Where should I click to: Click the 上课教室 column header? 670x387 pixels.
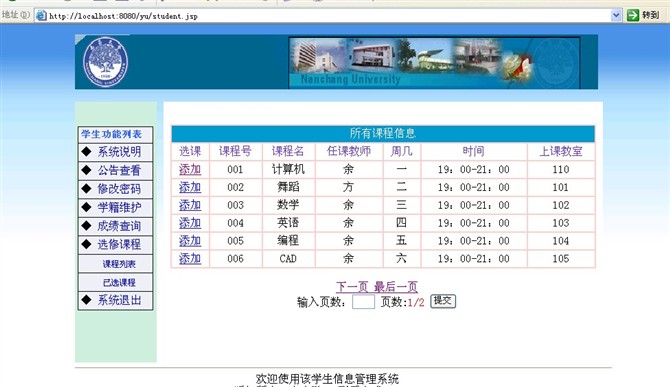(x=561, y=151)
